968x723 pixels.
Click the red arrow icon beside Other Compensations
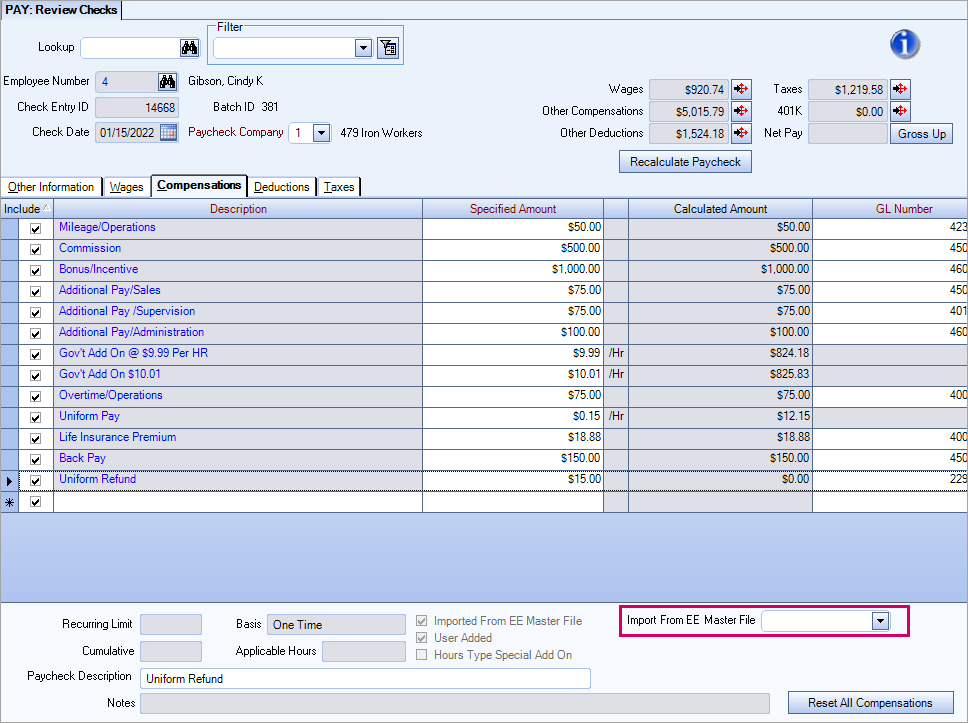pyautogui.click(x=741, y=111)
